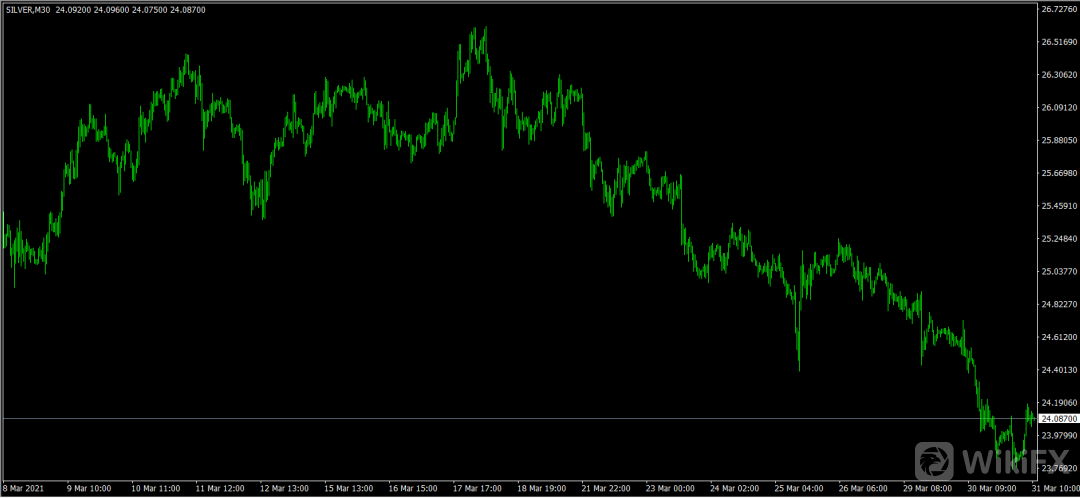The image size is (1080, 498).
Task: Select the 25 Mar 04:00 time label
Action: pyautogui.click(x=798, y=489)
